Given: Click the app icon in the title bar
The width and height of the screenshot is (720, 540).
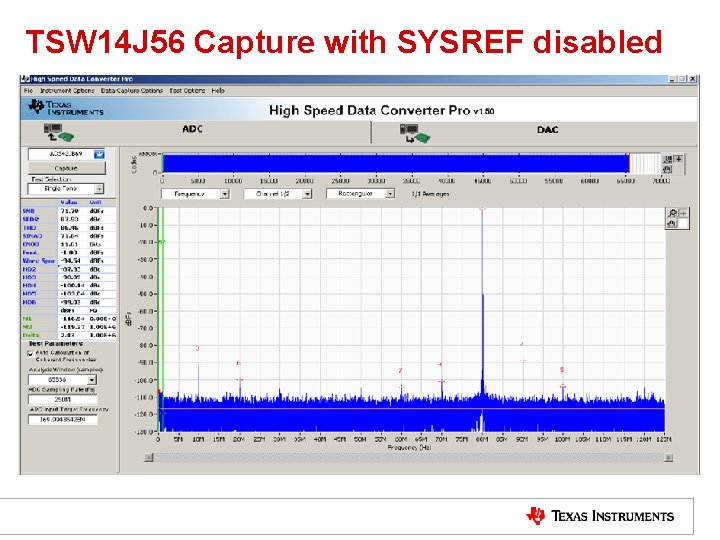Looking at the screenshot, I should pyautogui.click(x=25, y=79).
